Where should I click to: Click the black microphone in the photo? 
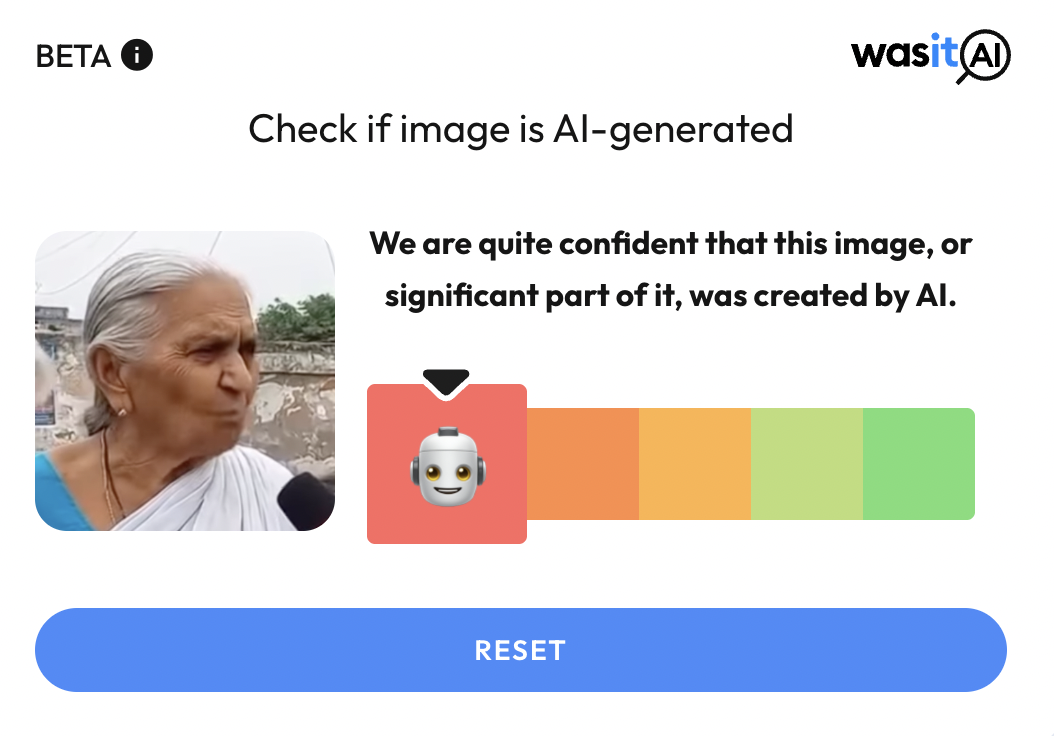tap(306, 501)
